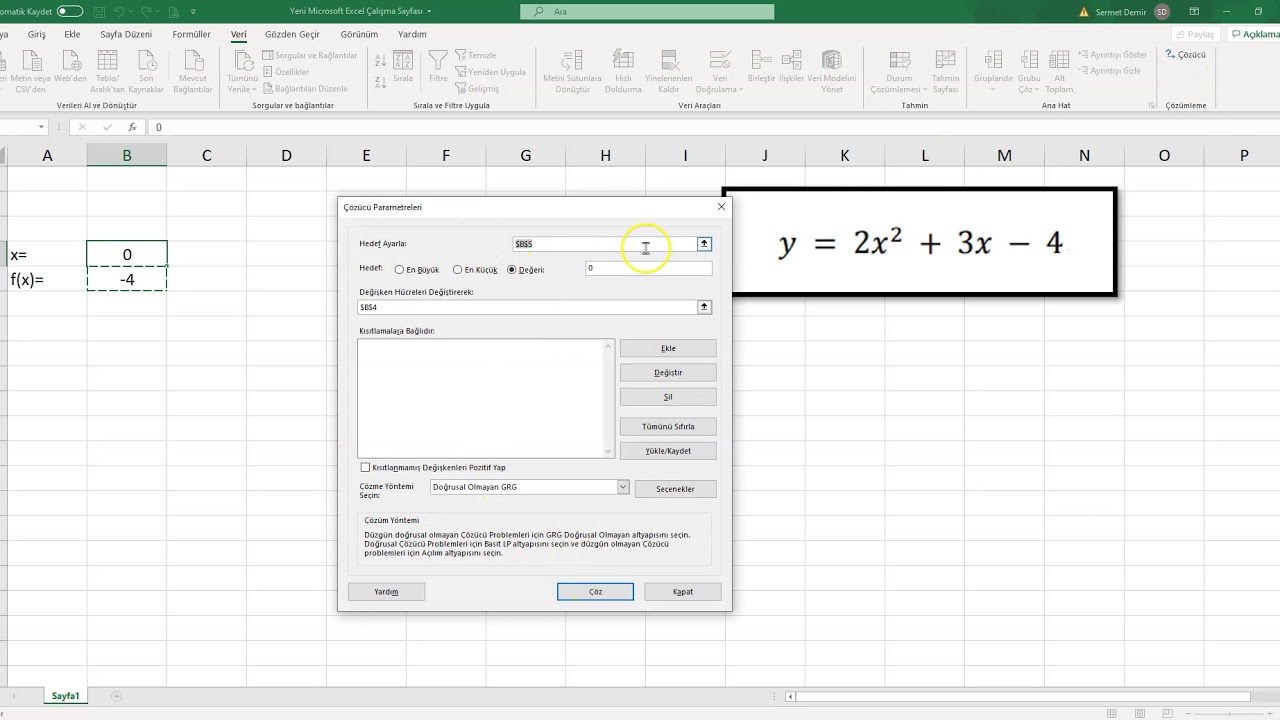1280x720 pixels.
Task: Click the Sil button
Action: pos(668,397)
